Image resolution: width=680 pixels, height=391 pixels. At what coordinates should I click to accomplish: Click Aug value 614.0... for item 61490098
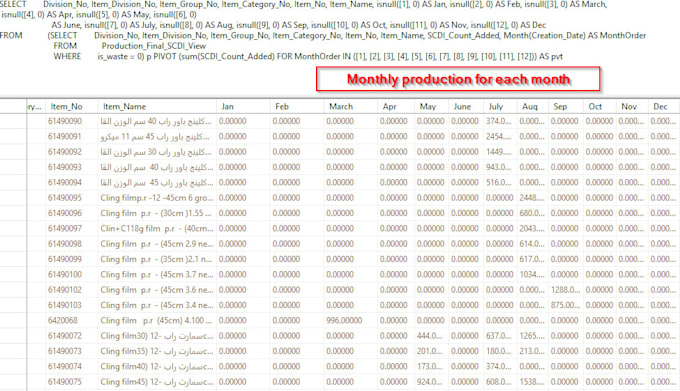click(x=532, y=244)
